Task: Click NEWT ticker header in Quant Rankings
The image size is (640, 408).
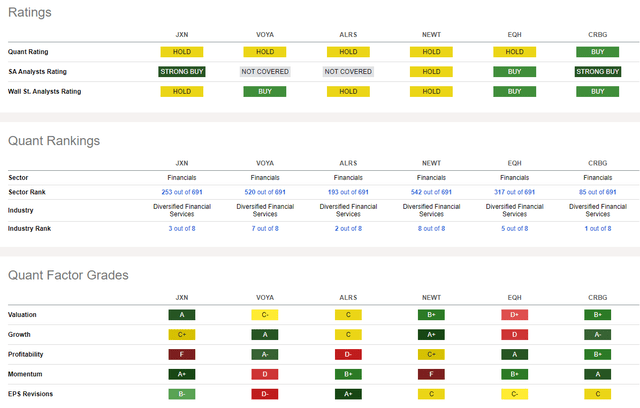Action: 431,163
